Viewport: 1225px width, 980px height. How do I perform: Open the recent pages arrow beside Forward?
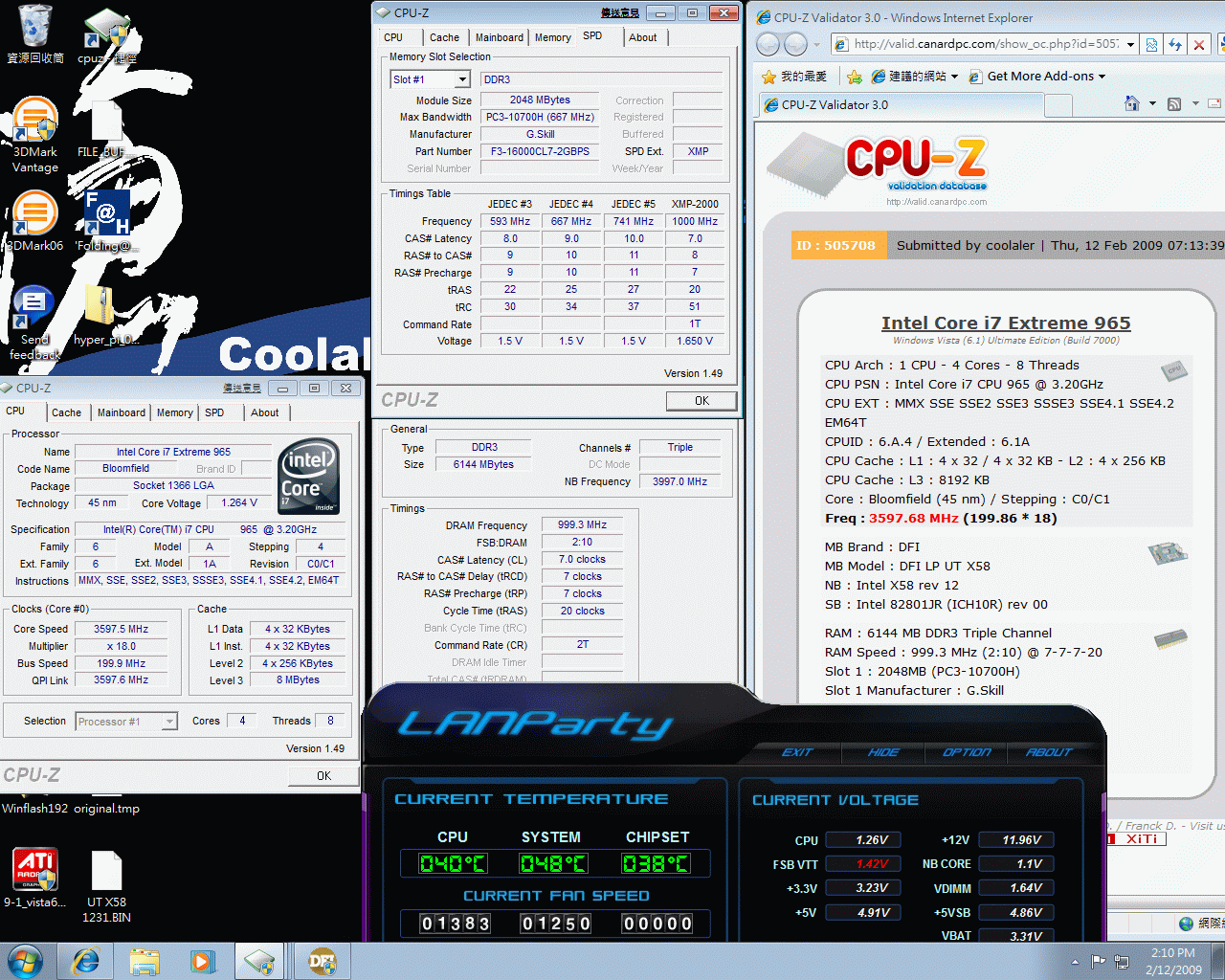[816, 45]
